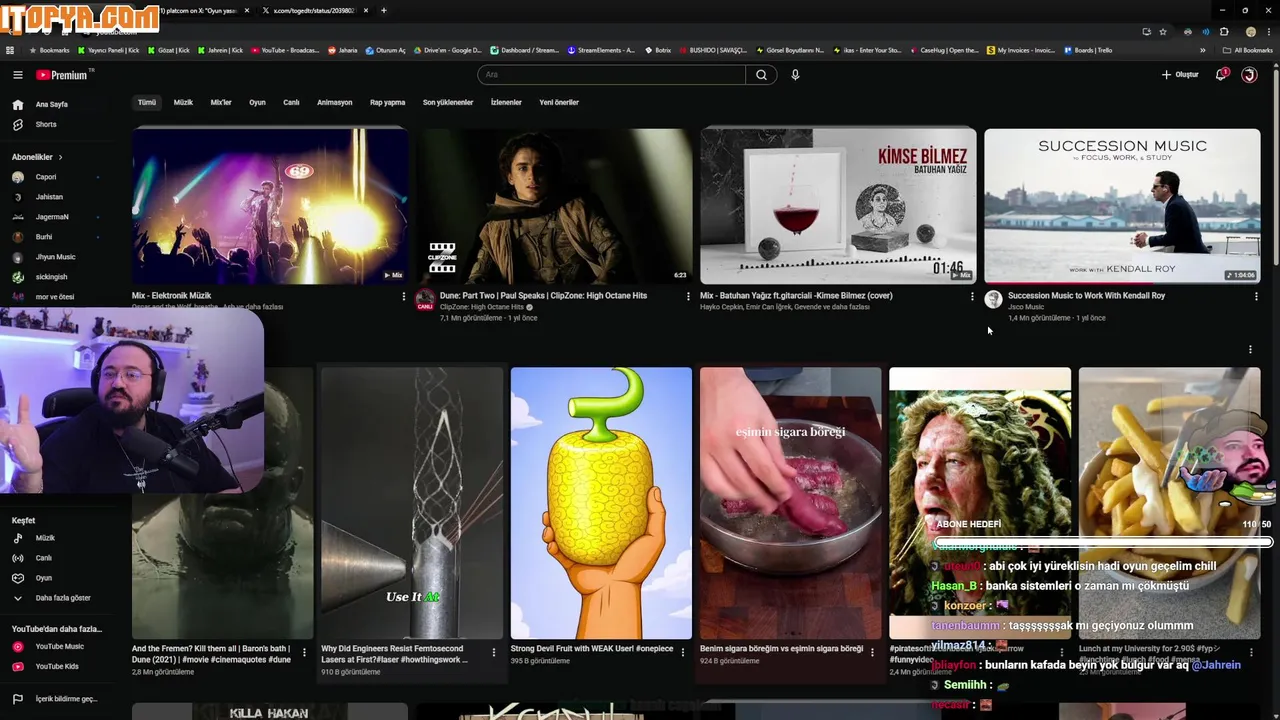The image size is (1280, 720).
Task: Open the browser apps grid shortcut
Action: (10, 50)
